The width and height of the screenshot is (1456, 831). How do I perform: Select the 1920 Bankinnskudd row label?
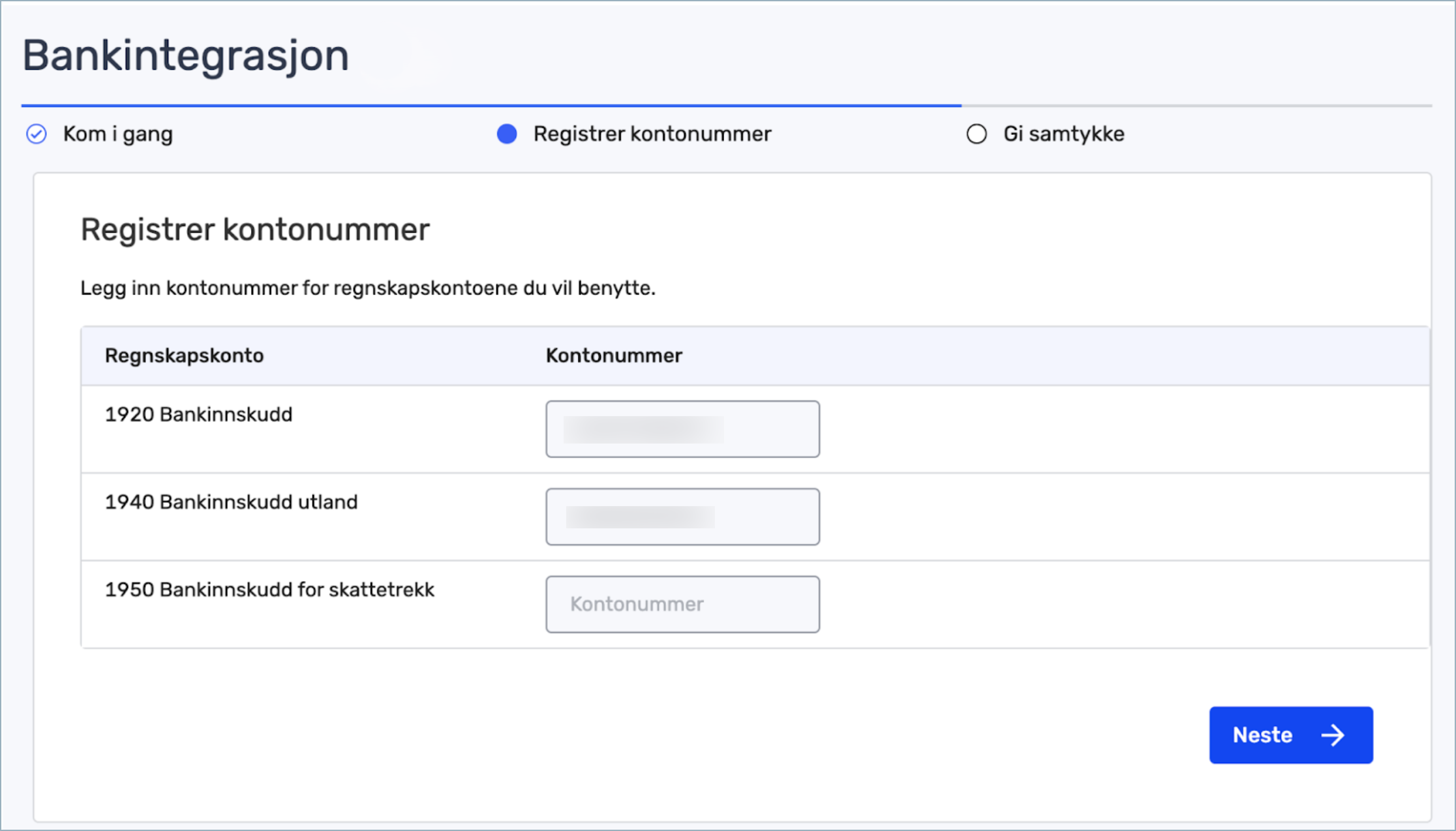click(198, 415)
